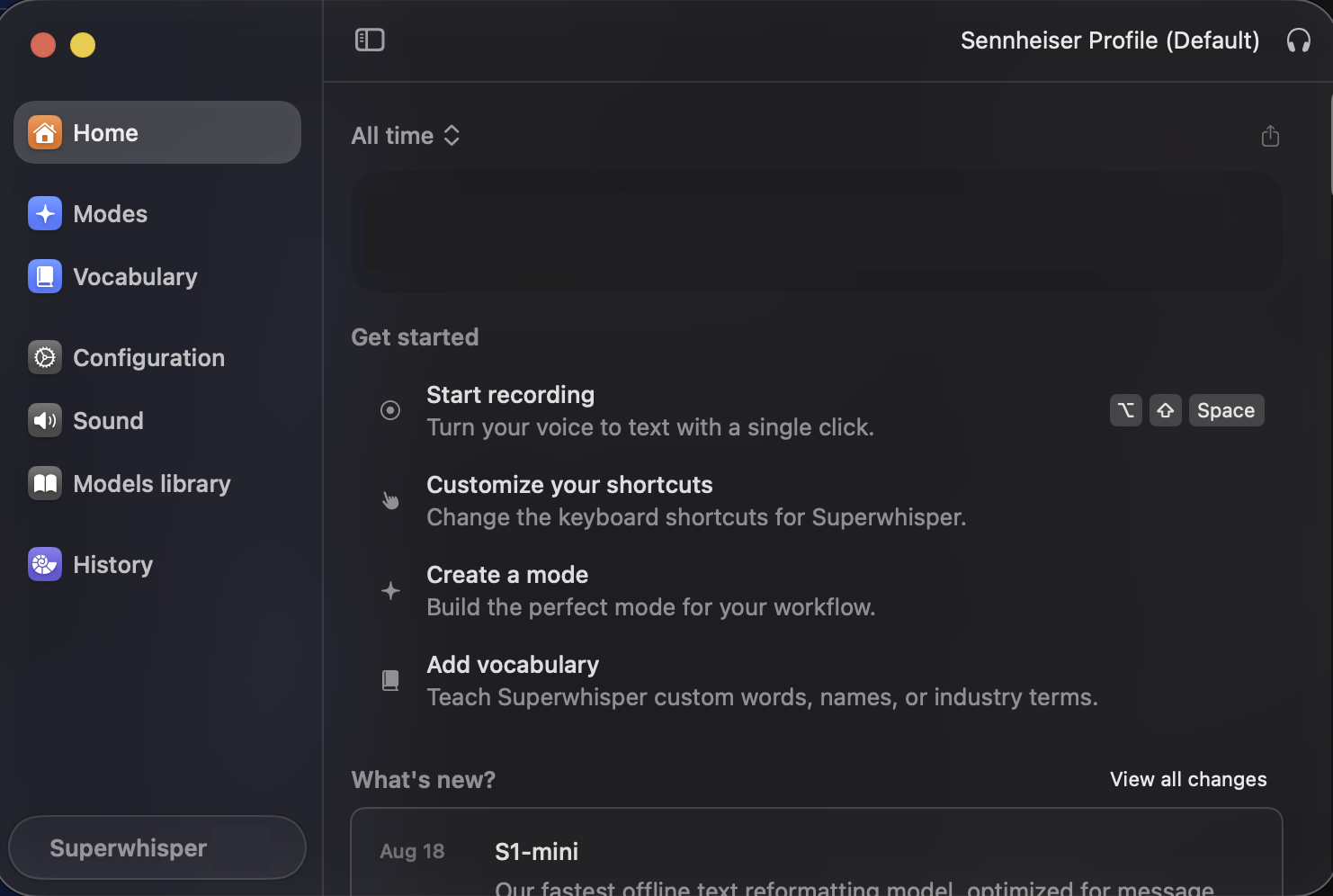The width and height of the screenshot is (1333, 896).
Task: Click the Option key shortcut badge
Action: click(x=1126, y=410)
